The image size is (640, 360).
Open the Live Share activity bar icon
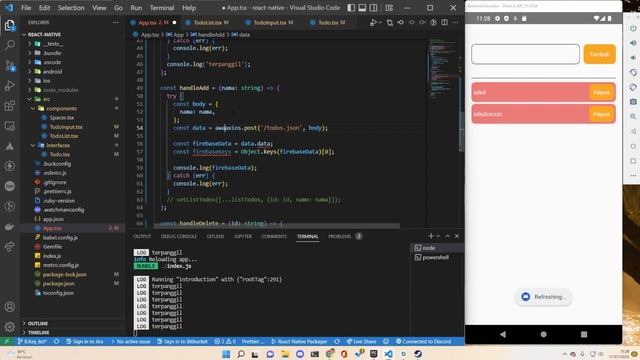tap(9, 247)
